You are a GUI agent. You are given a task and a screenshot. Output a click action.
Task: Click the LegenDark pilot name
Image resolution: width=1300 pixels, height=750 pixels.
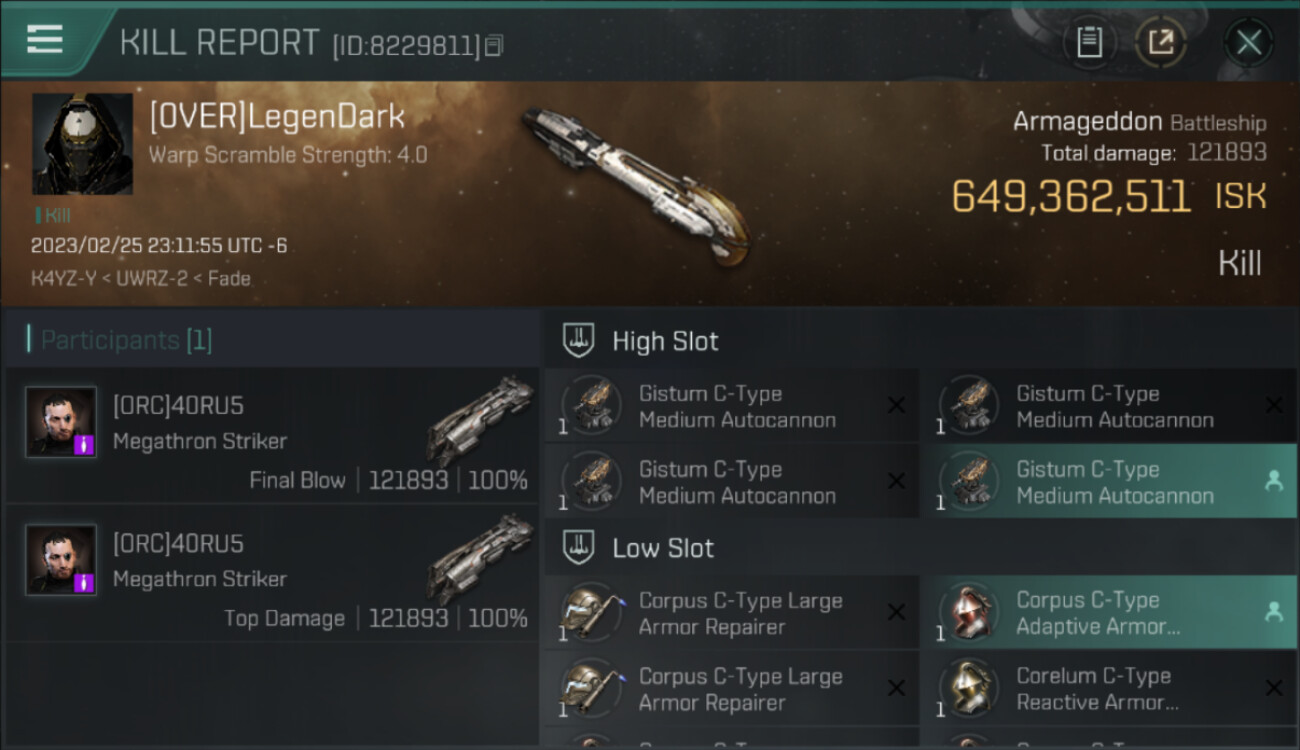[x=277, y=116]
